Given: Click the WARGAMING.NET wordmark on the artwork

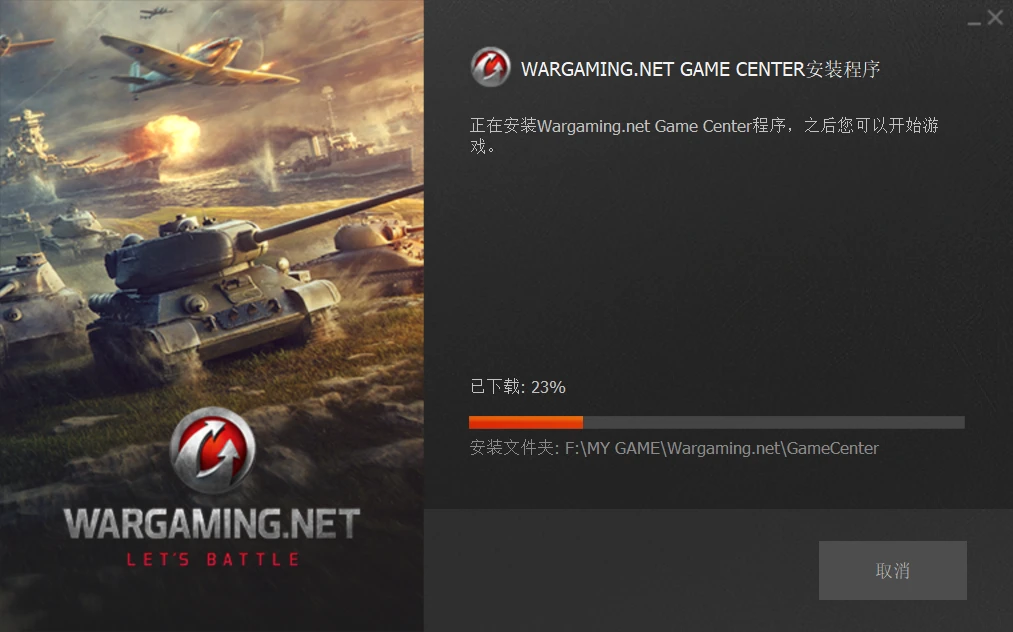Looking at the screenshot, I should click(x=212, y=523).
